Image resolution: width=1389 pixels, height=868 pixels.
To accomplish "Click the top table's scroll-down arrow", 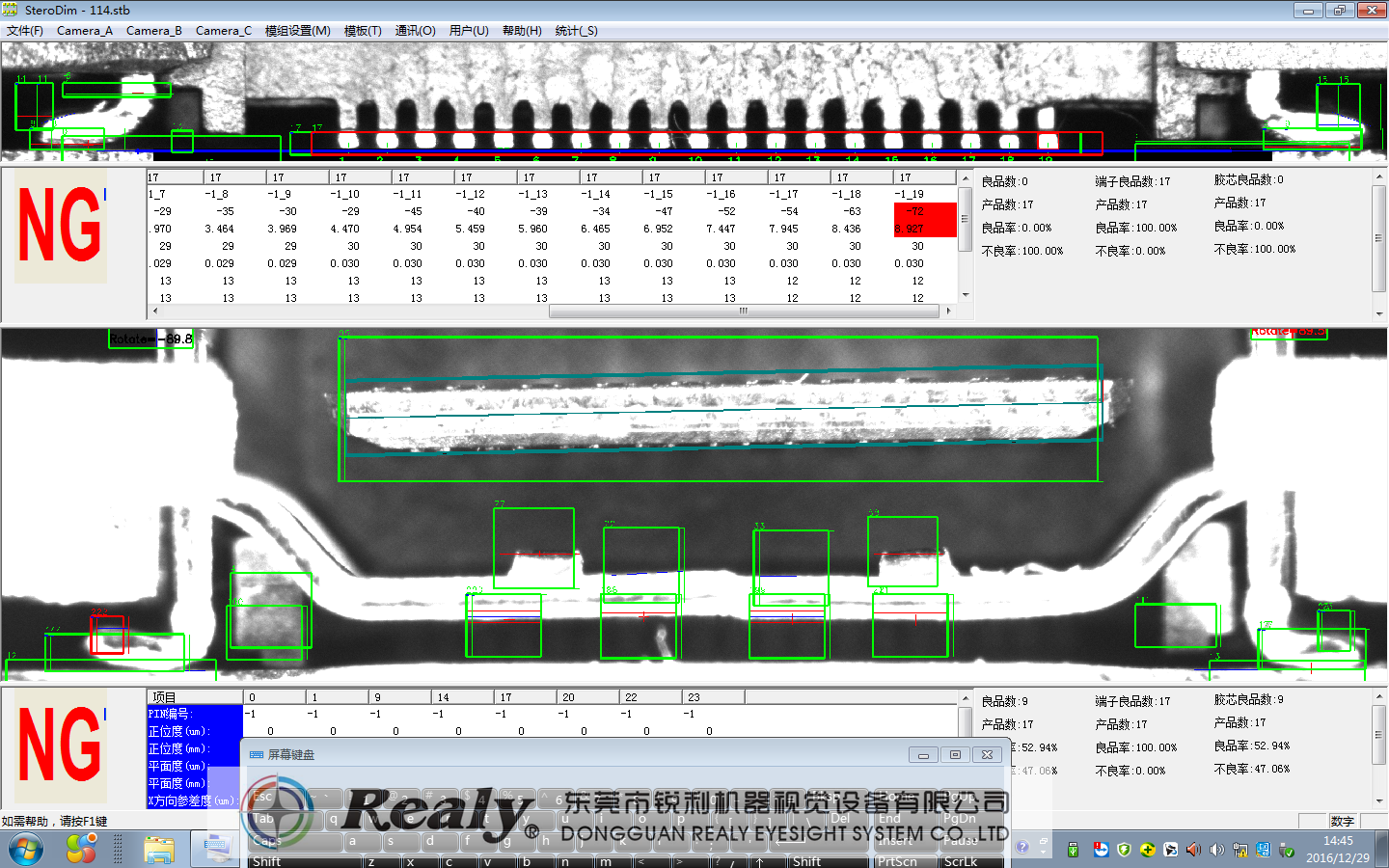I will click(x=965, y=295).
